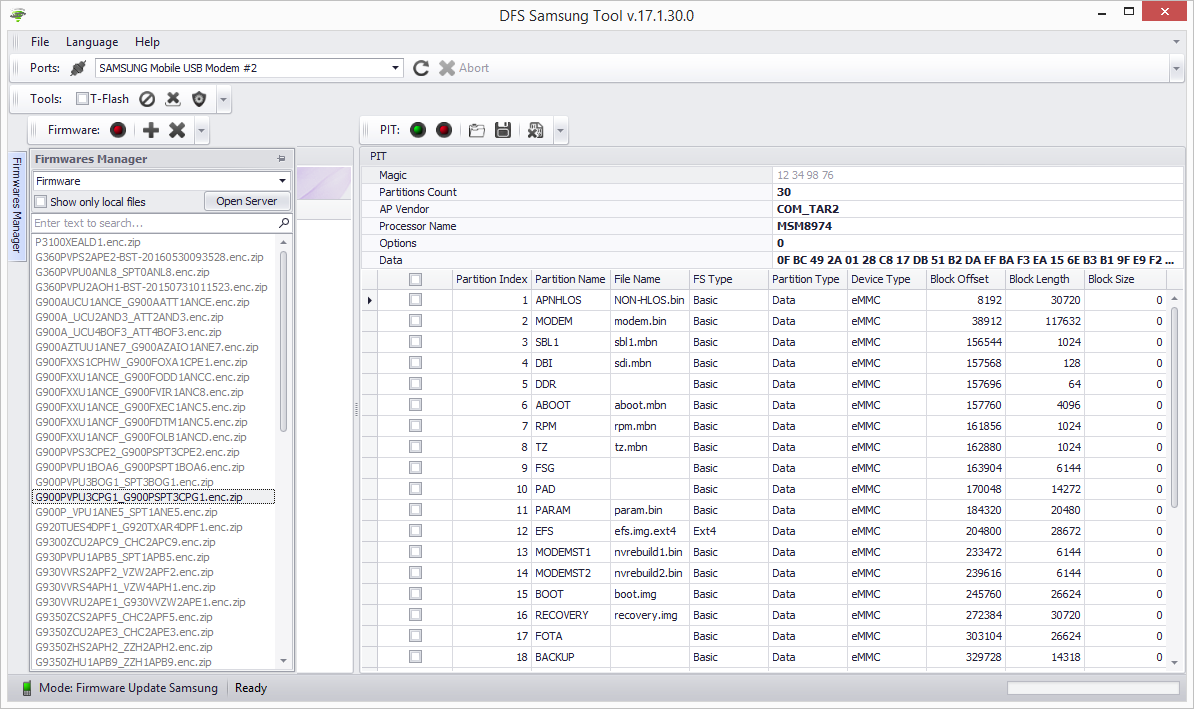Open the File menu
This screenshot has width=1194, height=709.
[40, 42]
